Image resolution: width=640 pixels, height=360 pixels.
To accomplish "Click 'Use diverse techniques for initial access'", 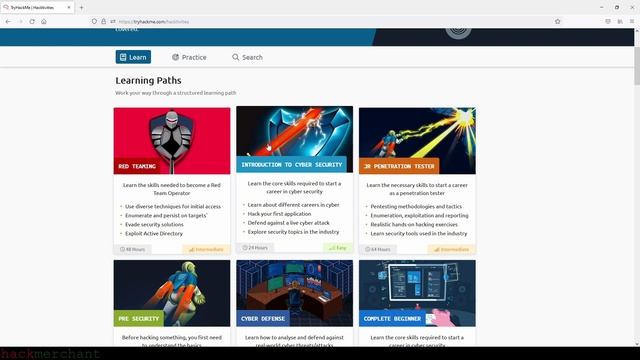I will point(173,207).
